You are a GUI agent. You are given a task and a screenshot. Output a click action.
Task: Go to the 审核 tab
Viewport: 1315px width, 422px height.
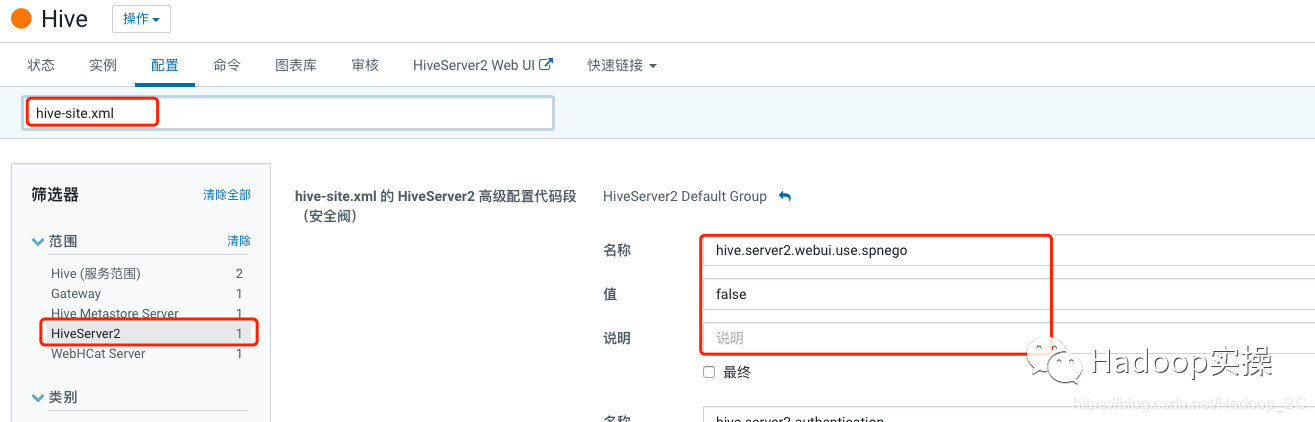click(365, 65)
